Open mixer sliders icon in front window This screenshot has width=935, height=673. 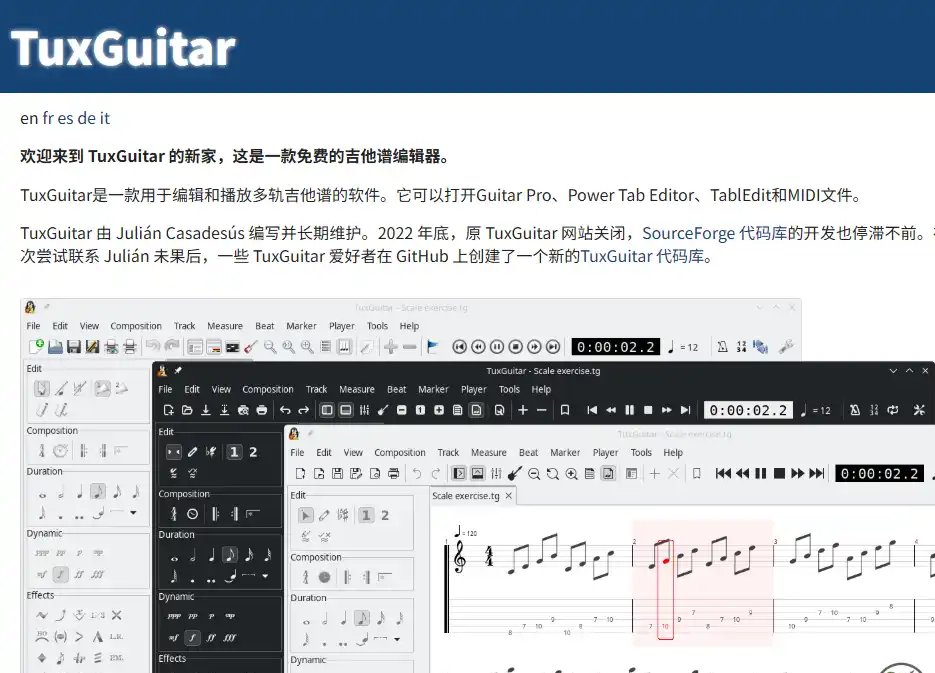pos(496,474)
